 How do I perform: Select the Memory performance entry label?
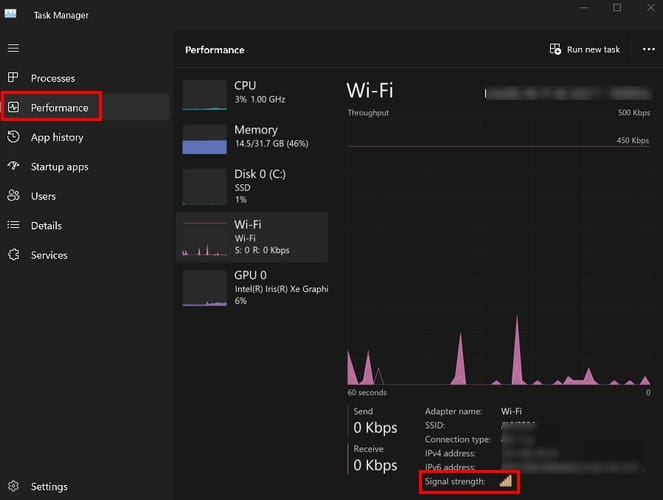pos(256,130)
